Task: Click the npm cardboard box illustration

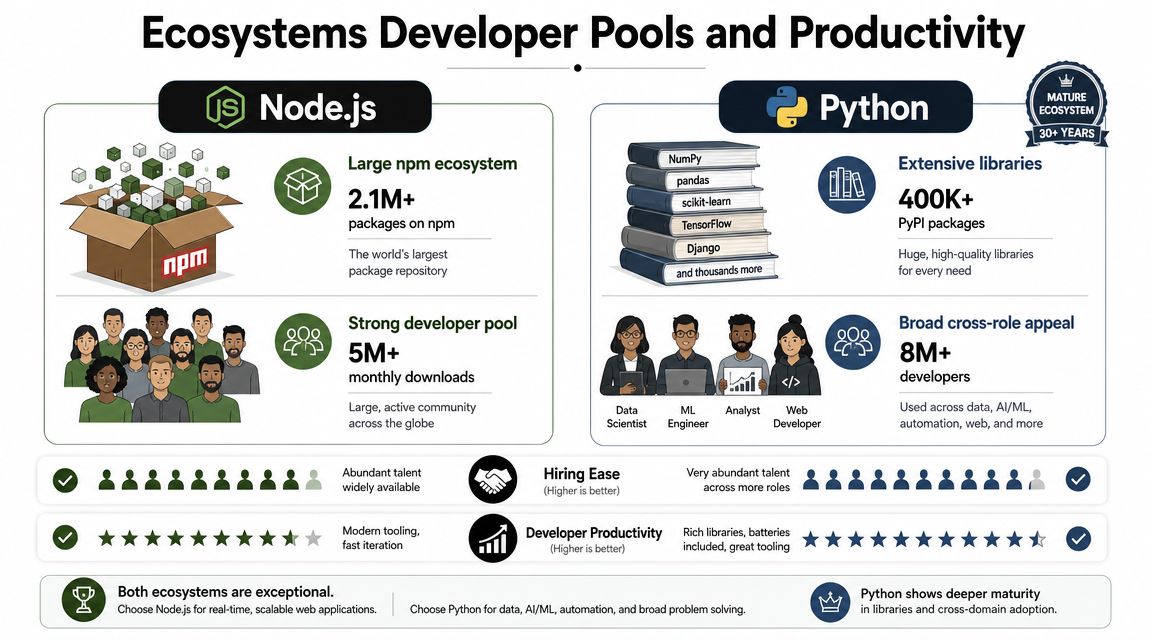Action: click(x=152, y=217)
